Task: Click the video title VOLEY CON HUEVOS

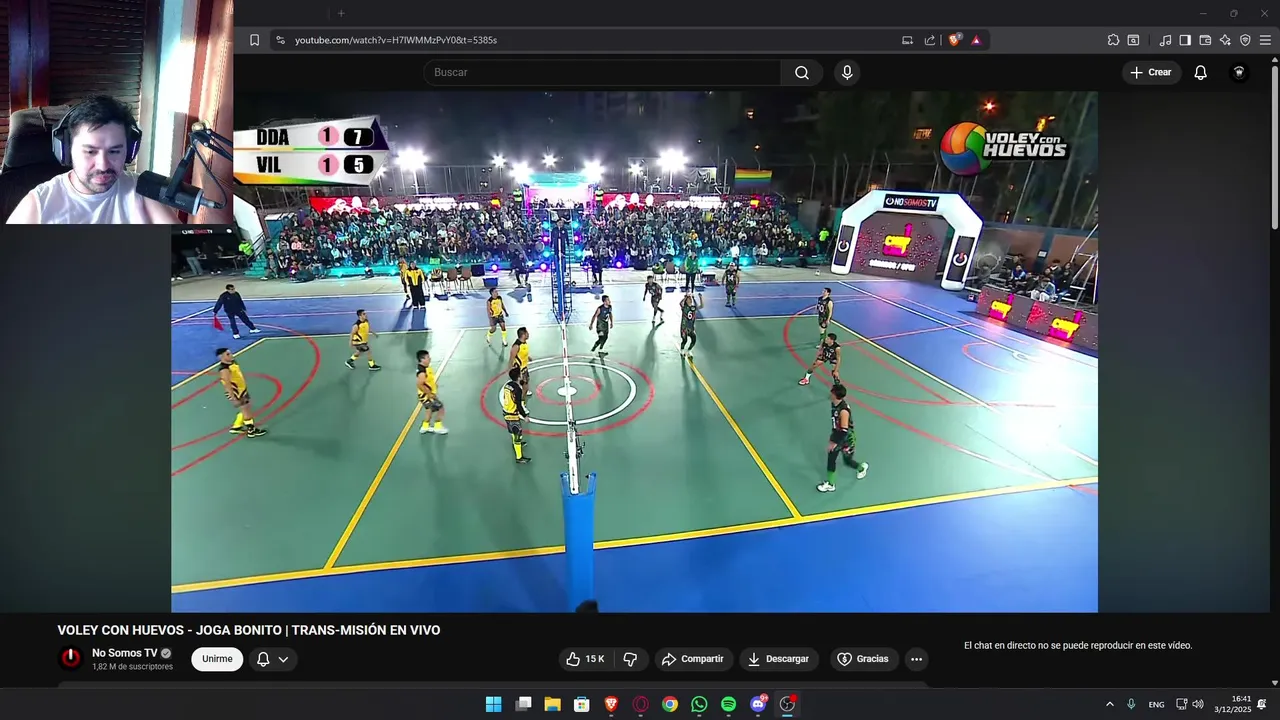Action: tap(249, 630)
